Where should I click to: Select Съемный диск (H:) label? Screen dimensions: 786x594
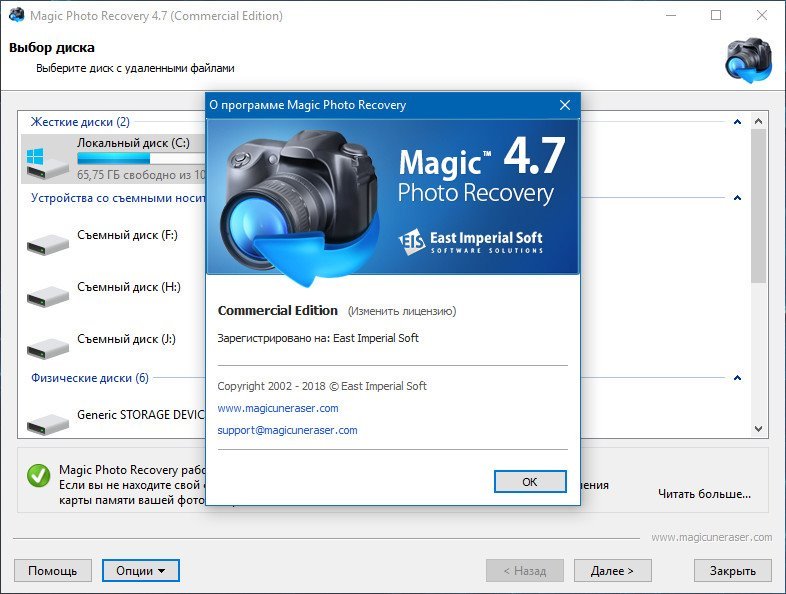[x=129, y=287]
